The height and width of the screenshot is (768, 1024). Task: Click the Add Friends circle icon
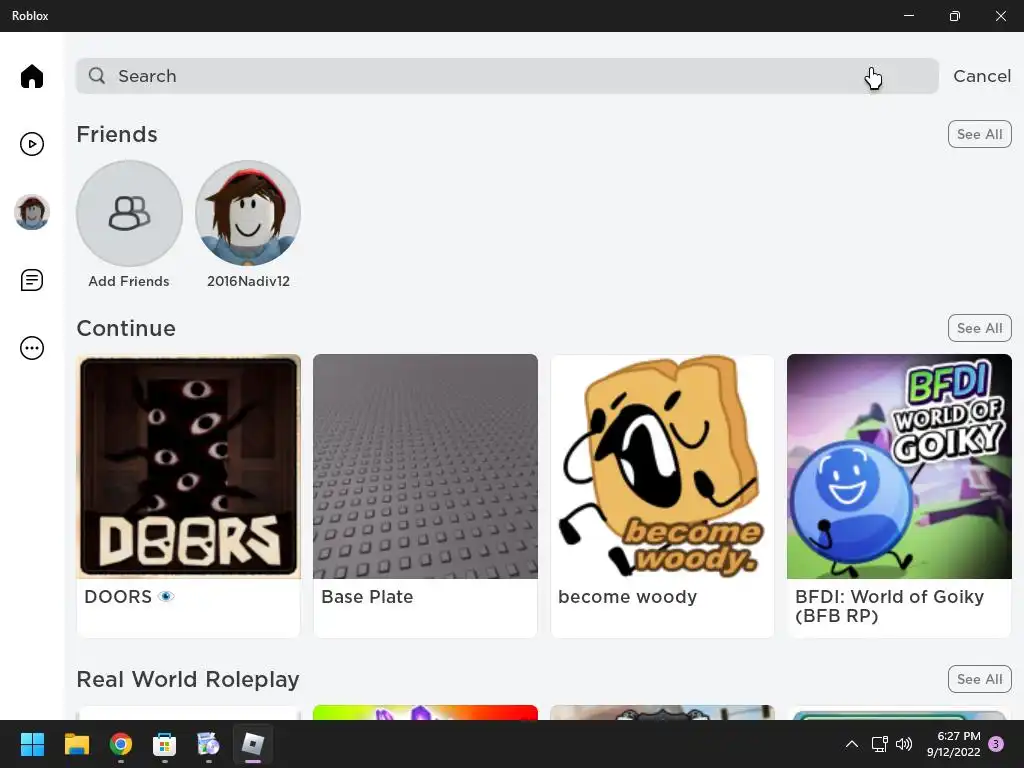coord(129,213)
